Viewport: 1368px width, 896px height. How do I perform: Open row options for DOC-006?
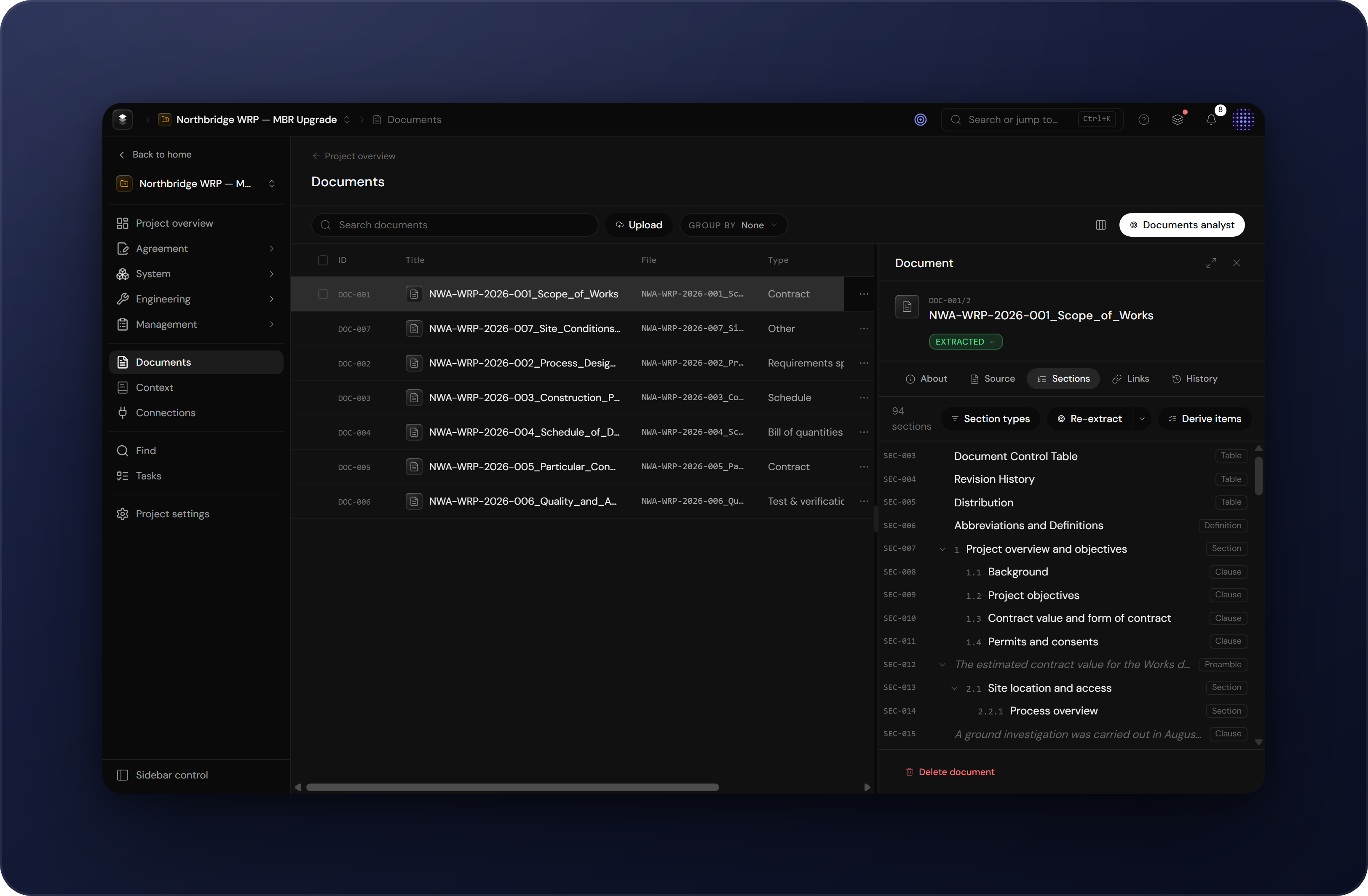click(864, 500)
